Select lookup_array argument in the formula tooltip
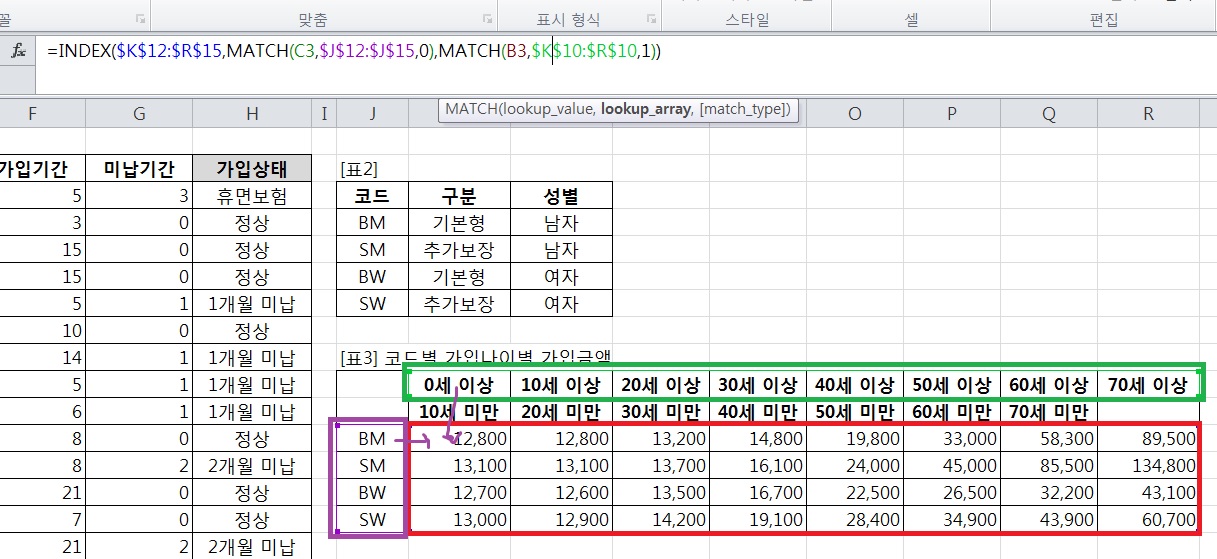 pyautogui.click(x=645, y=109)
